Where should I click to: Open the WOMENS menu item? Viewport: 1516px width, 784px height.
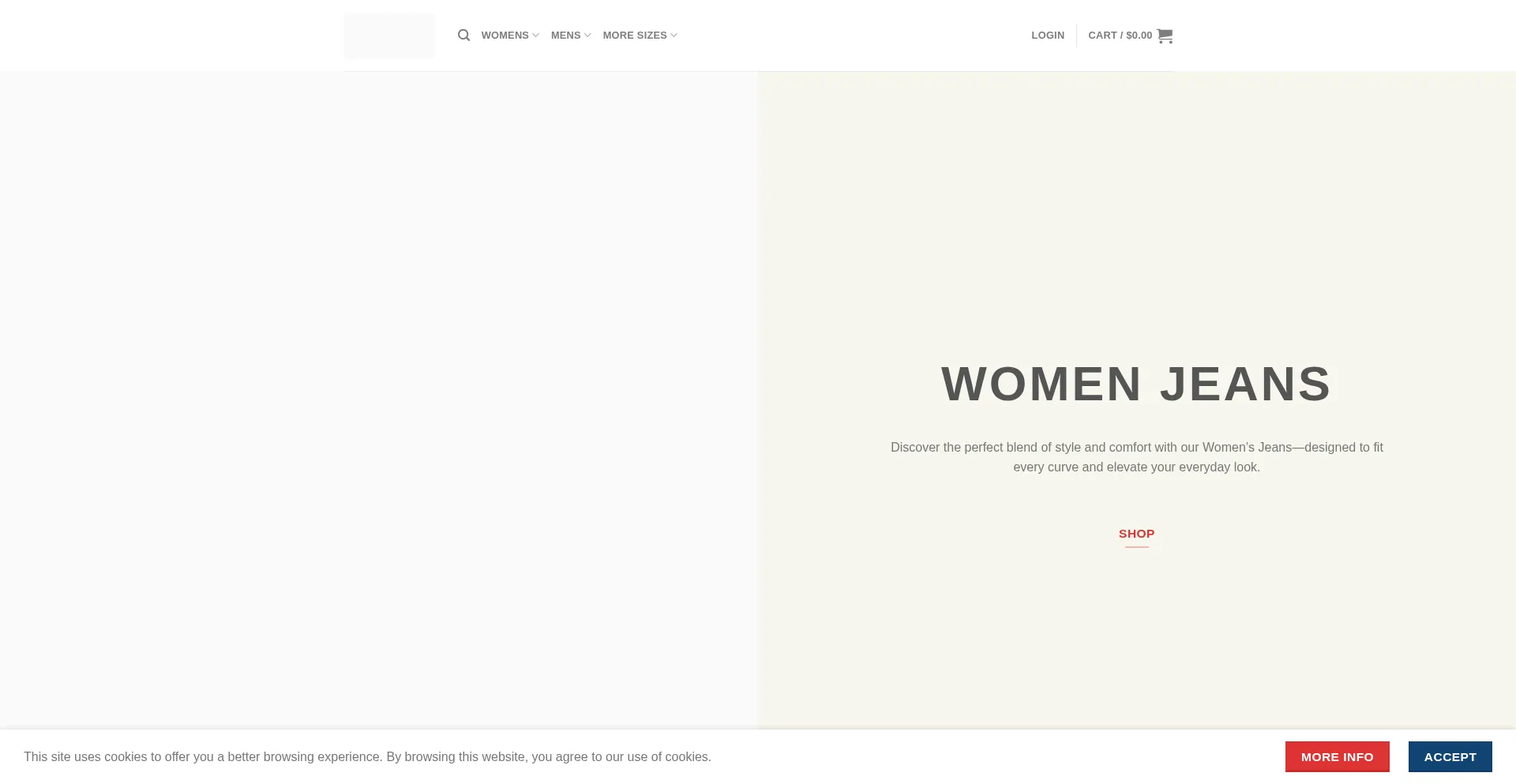pos(505,36)
